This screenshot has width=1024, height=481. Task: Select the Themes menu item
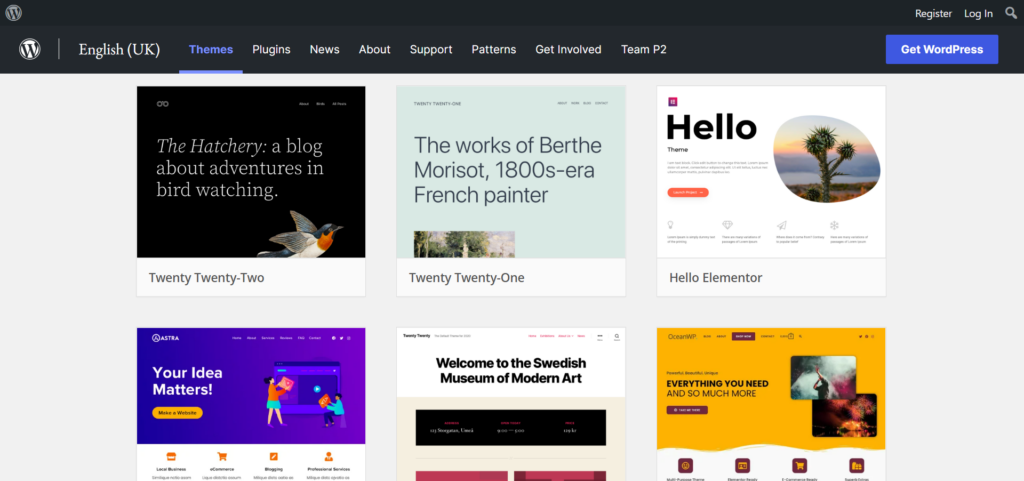(211, 50)
